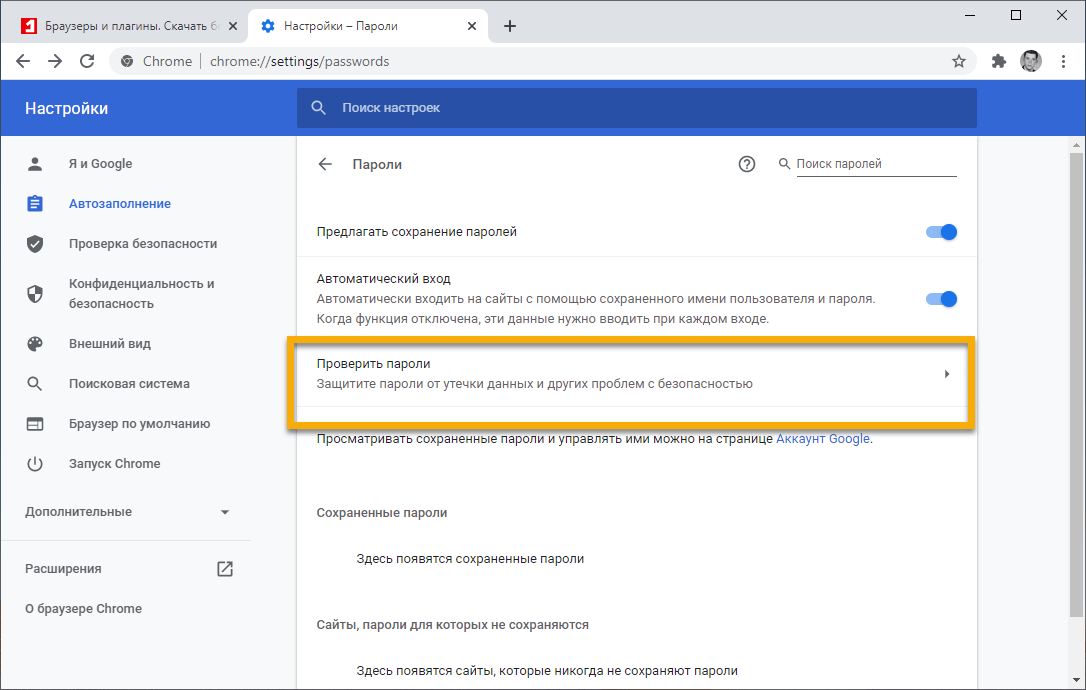The width and height of the screenshot is (1086, 690).
Task: Open a new tab with plus icon
Action: point(510,26)
